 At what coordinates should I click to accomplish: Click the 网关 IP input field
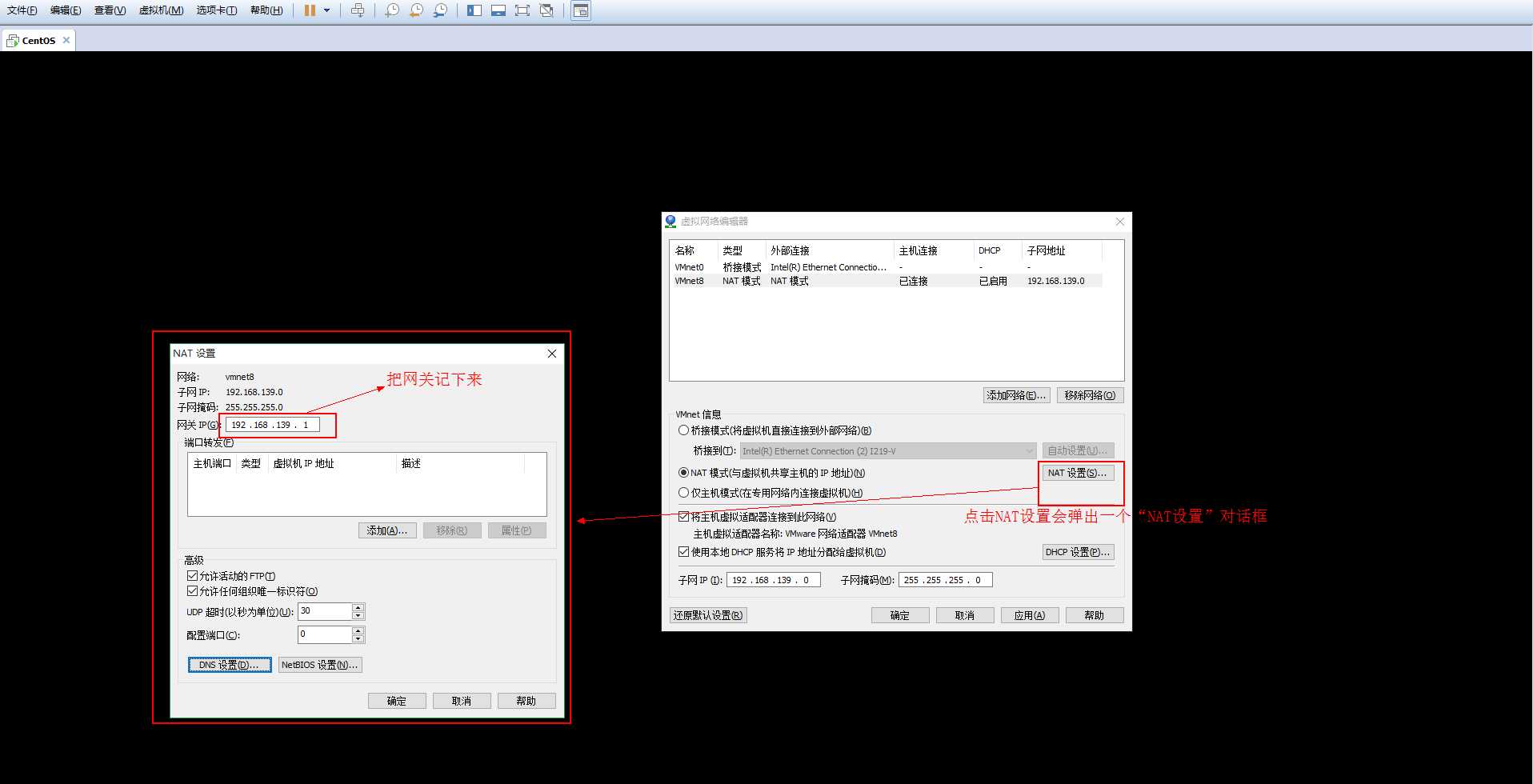point(273,425)
